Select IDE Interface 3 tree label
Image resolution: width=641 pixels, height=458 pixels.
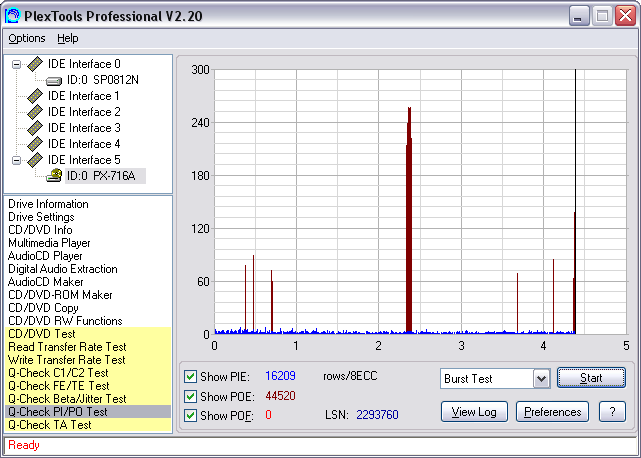pos(84,128)
